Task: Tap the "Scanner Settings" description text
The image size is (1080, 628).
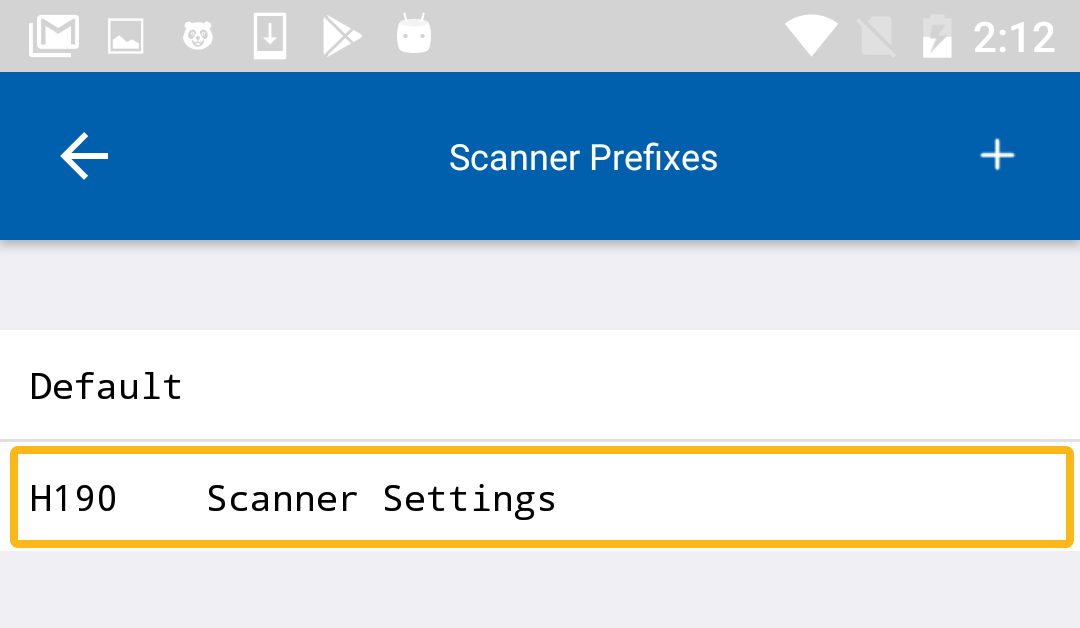Action: coord(381,498)
